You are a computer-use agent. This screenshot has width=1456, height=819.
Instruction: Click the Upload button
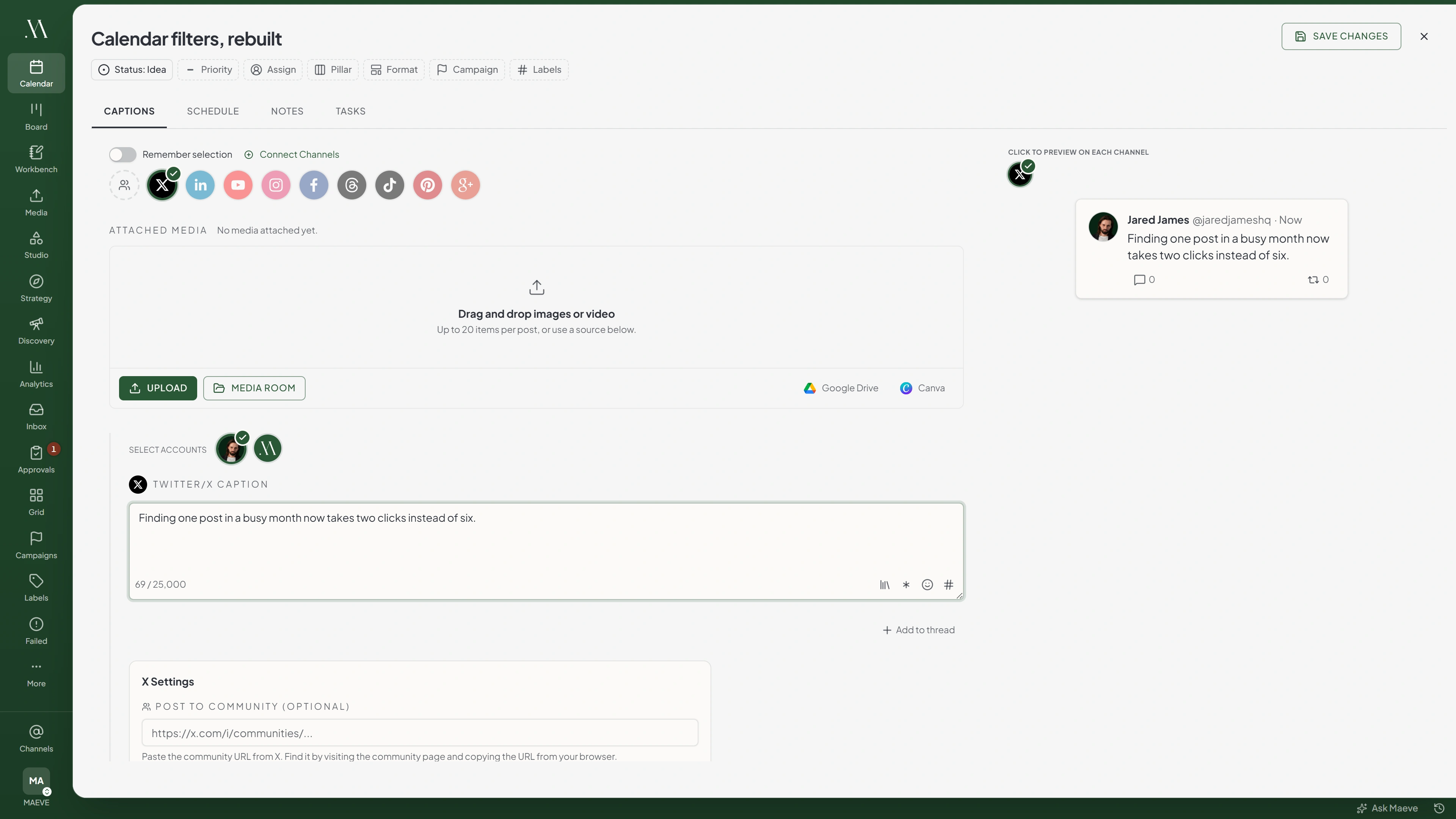[158, 388]
